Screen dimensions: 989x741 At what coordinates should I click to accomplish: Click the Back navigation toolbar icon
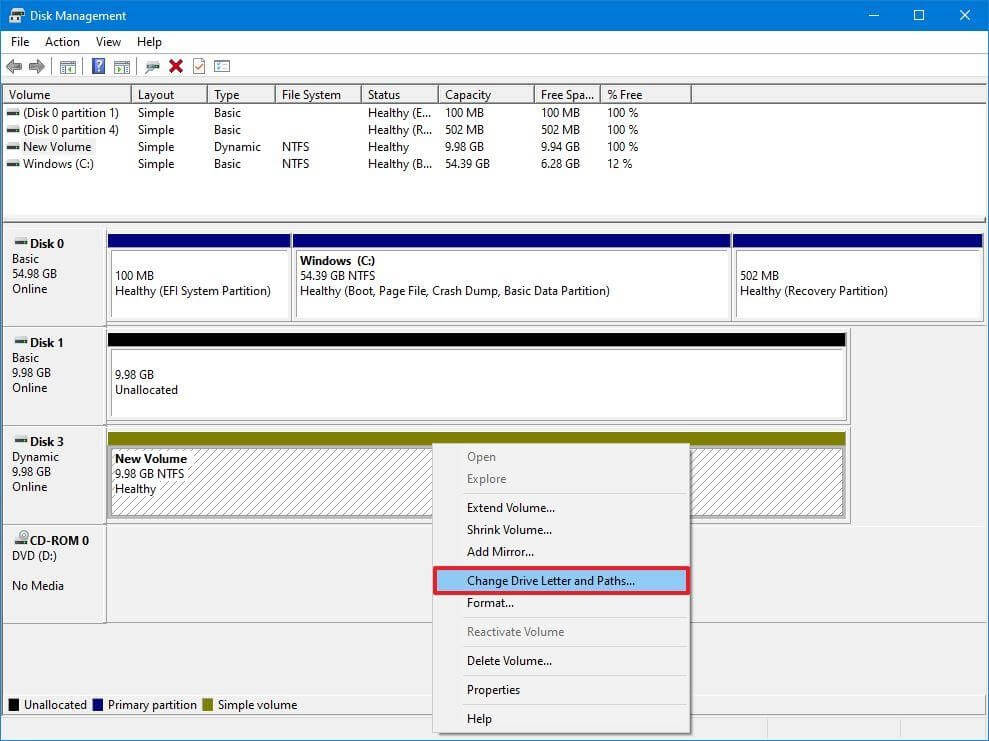click(14, 66)
